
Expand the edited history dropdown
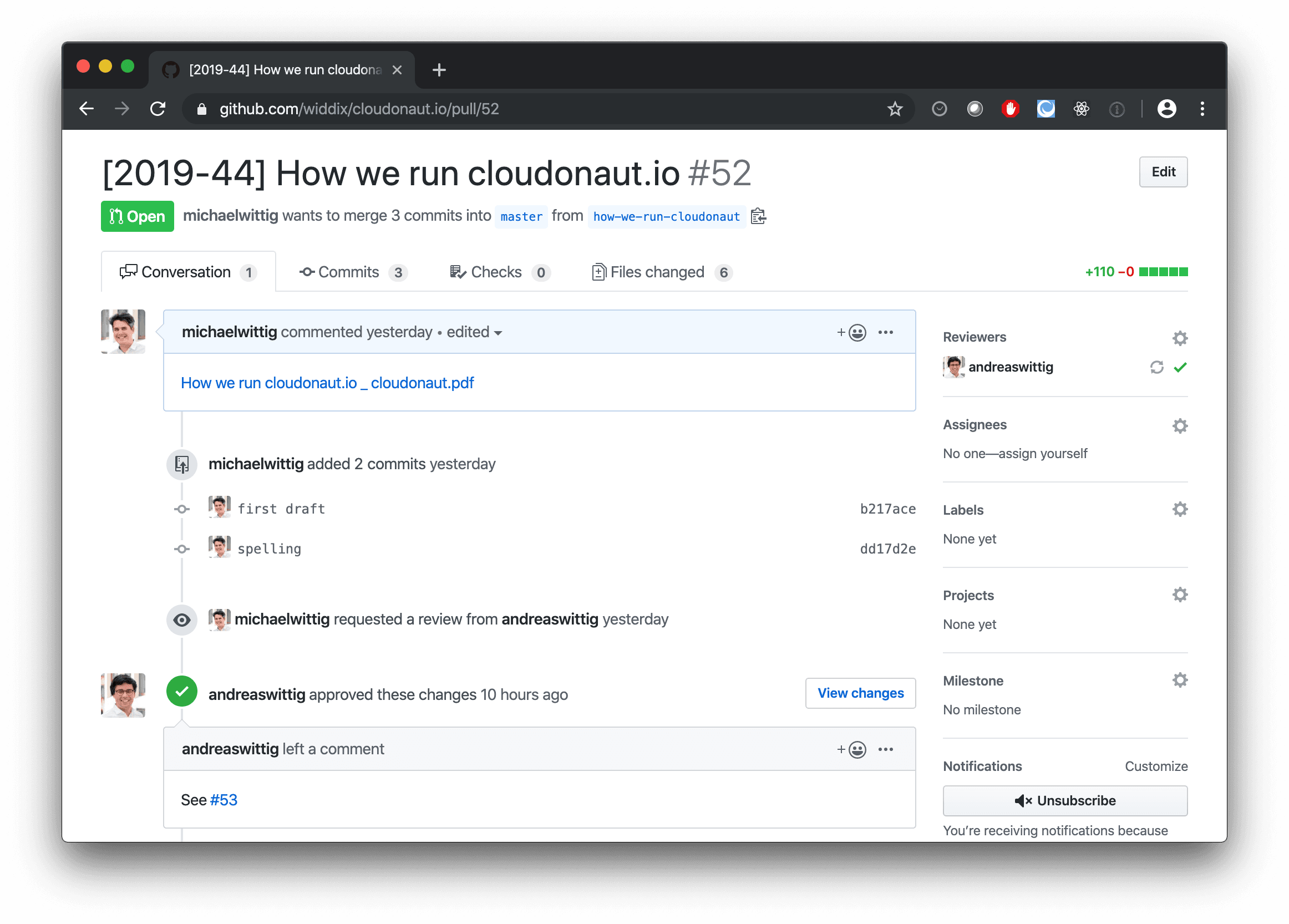[474, 332]
